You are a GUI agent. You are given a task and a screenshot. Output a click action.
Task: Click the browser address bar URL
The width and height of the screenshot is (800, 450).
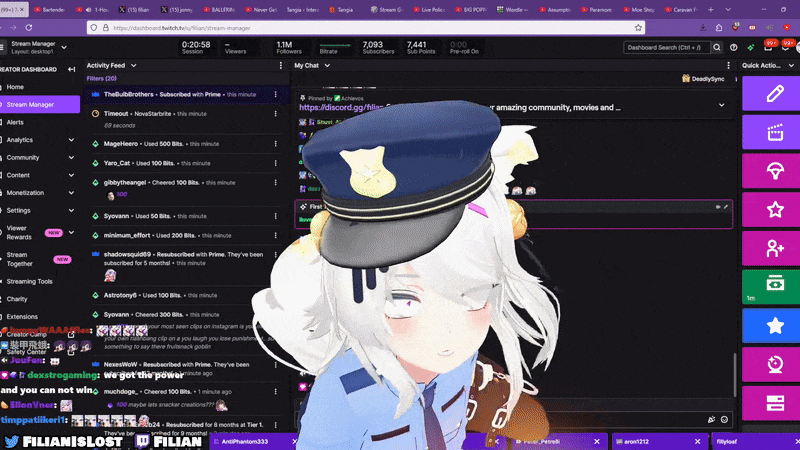click(182, 28)
